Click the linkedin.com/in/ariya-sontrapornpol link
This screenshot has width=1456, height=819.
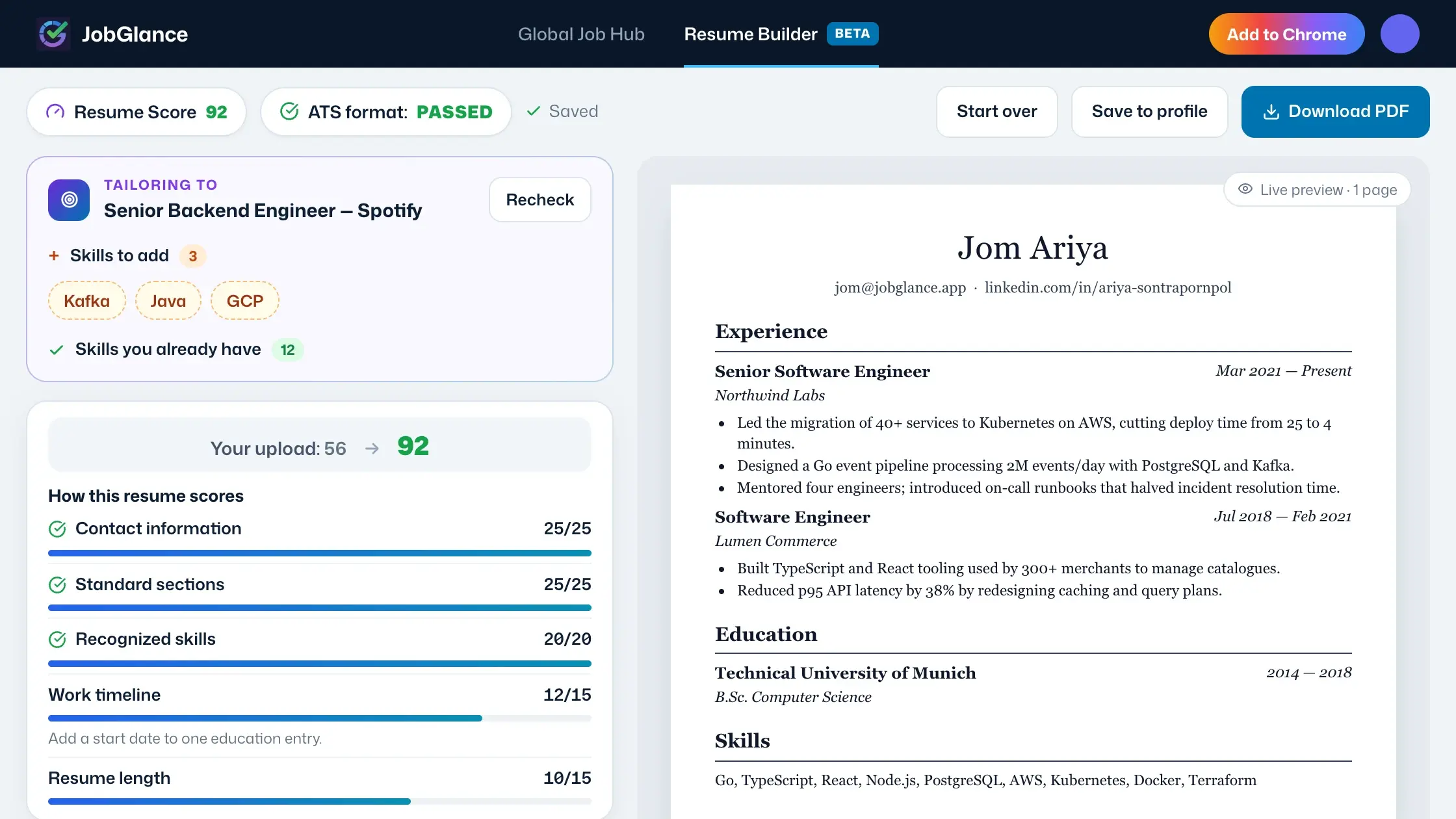[1108, 287]
